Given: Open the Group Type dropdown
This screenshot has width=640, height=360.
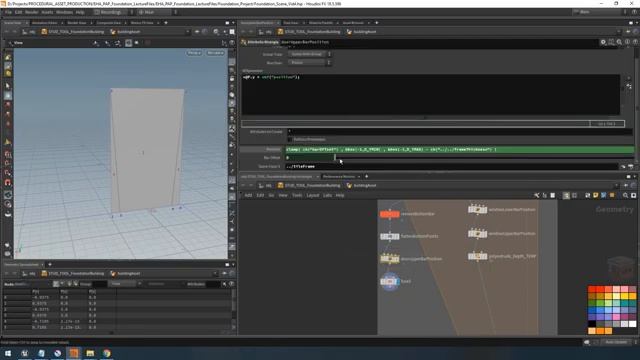Looking at the screenshot, I should (309, 54).
